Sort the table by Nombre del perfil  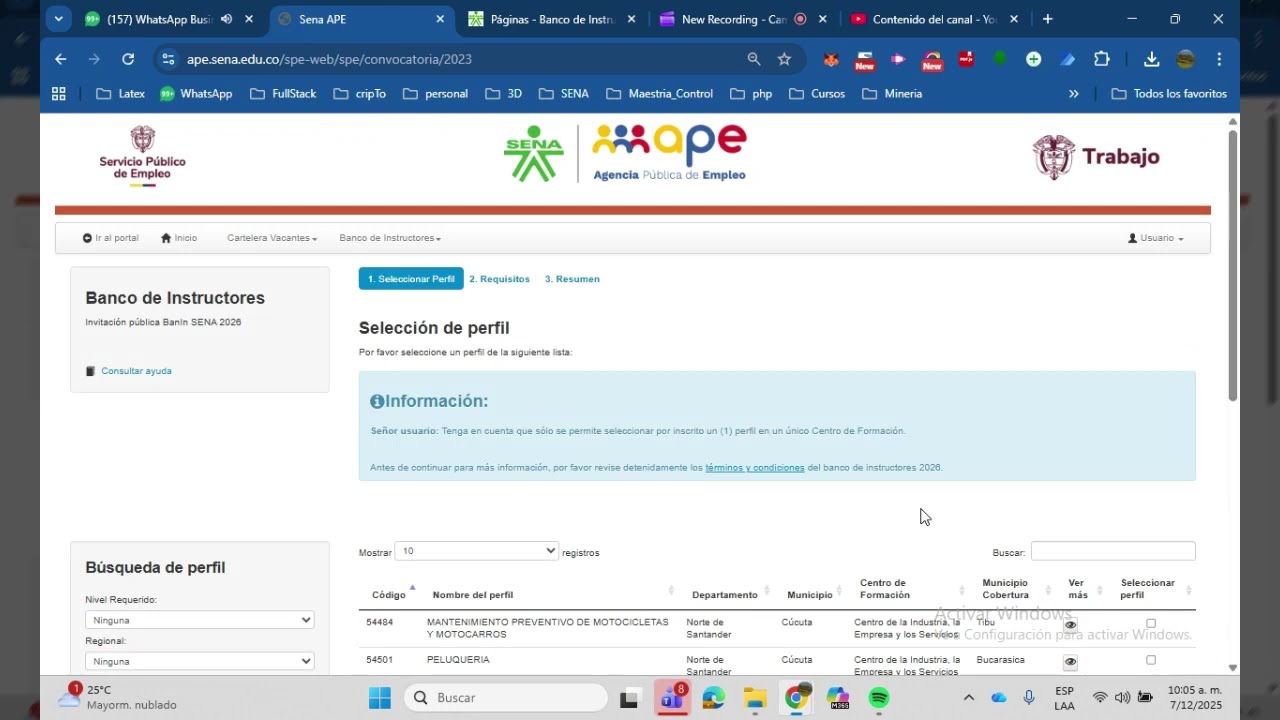[x=553, y=595]
